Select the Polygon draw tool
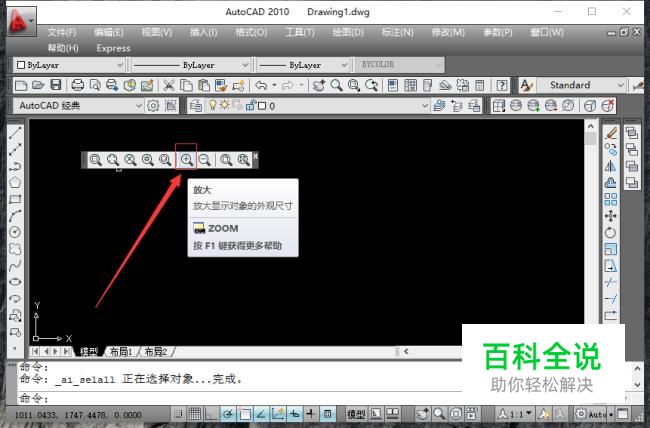This screenshot has height=428, width=650. coord(15,182)
